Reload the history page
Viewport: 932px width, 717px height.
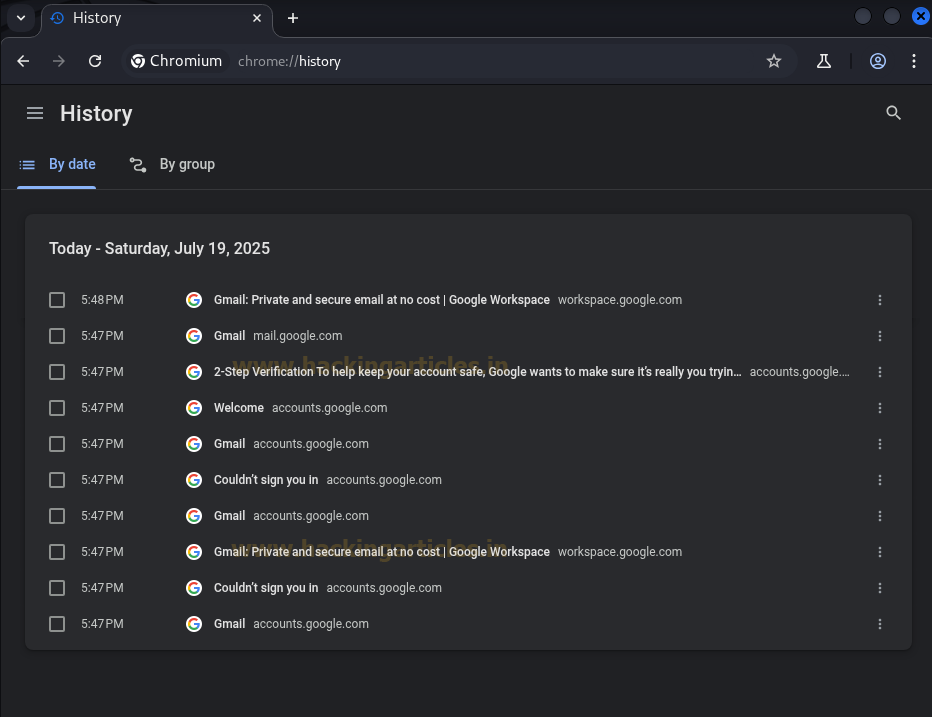(x=95, y=61)
